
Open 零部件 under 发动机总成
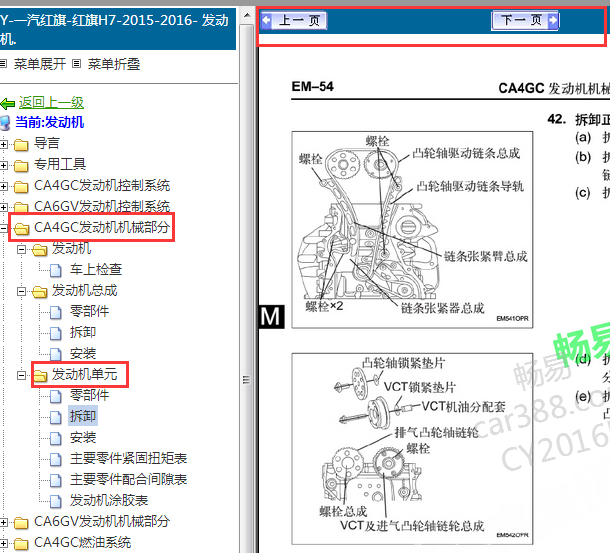coord(89,311)
